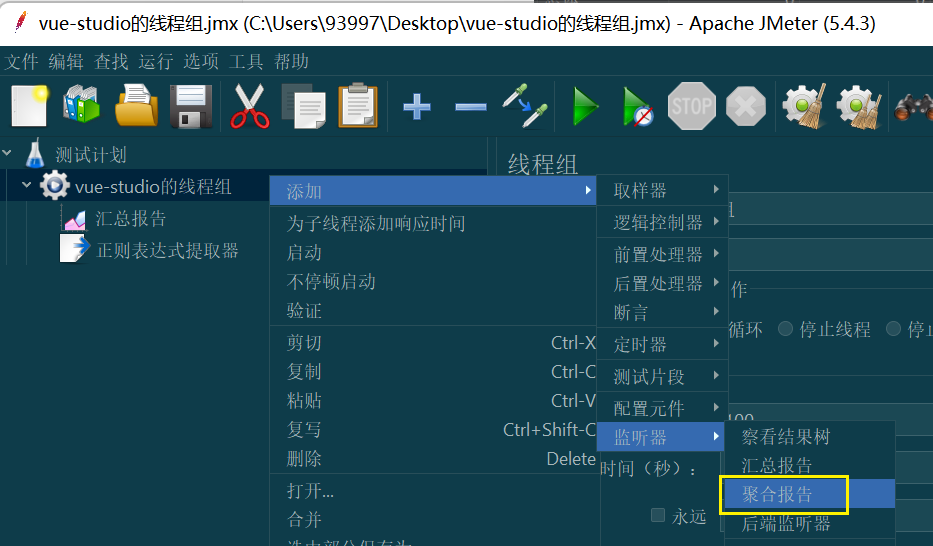The height and width of the screenshot is (546, 933).
Task: Expand the 测试片段 submenu
Action: [x=662, y=376]
